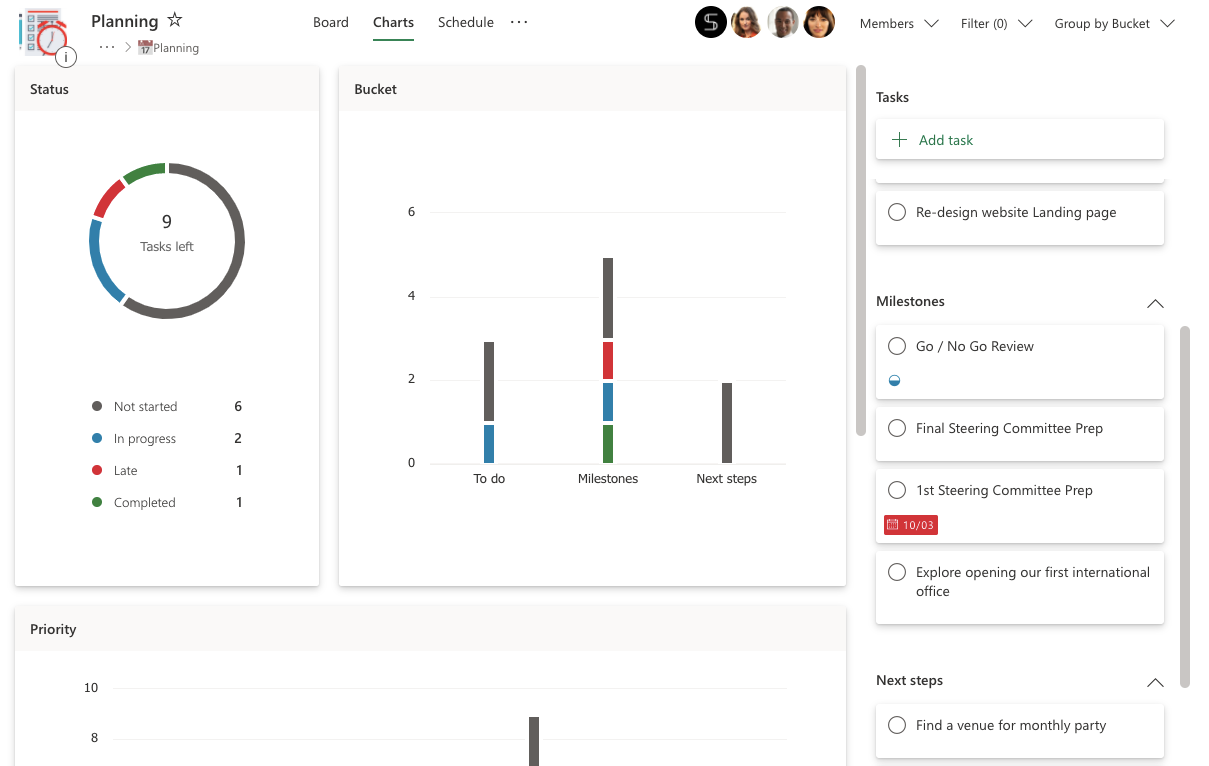Click the Not started legend dot
The image size is (1209, 766).
97,407
